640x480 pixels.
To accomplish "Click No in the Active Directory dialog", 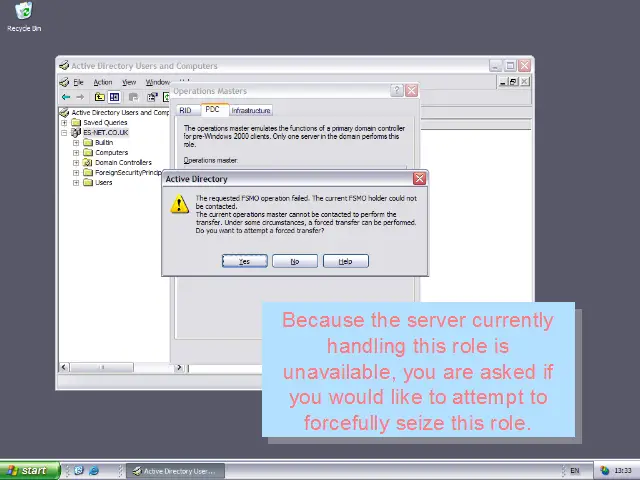I will point(295,261).
